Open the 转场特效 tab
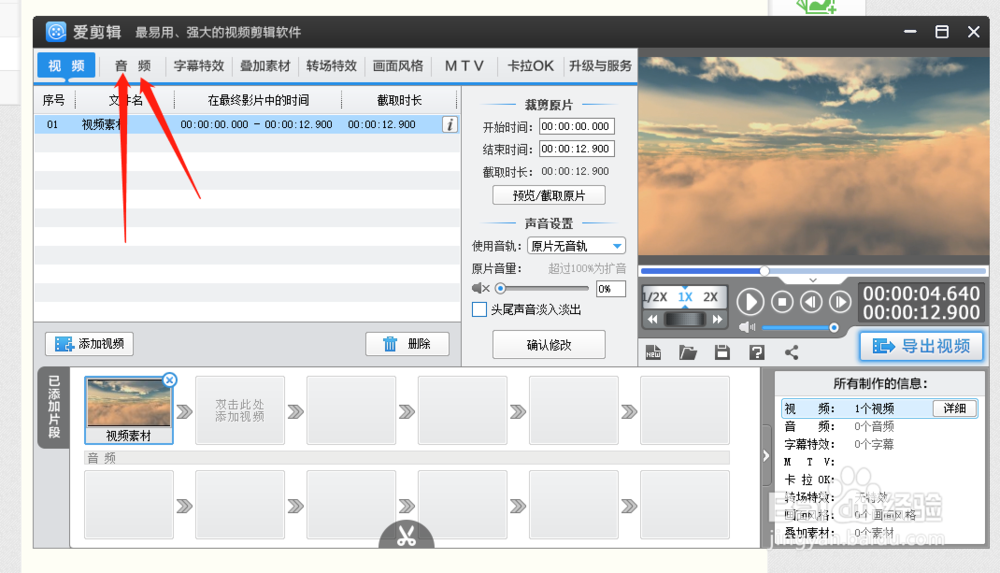1000x573 pixels. click(x=331, y=66)
